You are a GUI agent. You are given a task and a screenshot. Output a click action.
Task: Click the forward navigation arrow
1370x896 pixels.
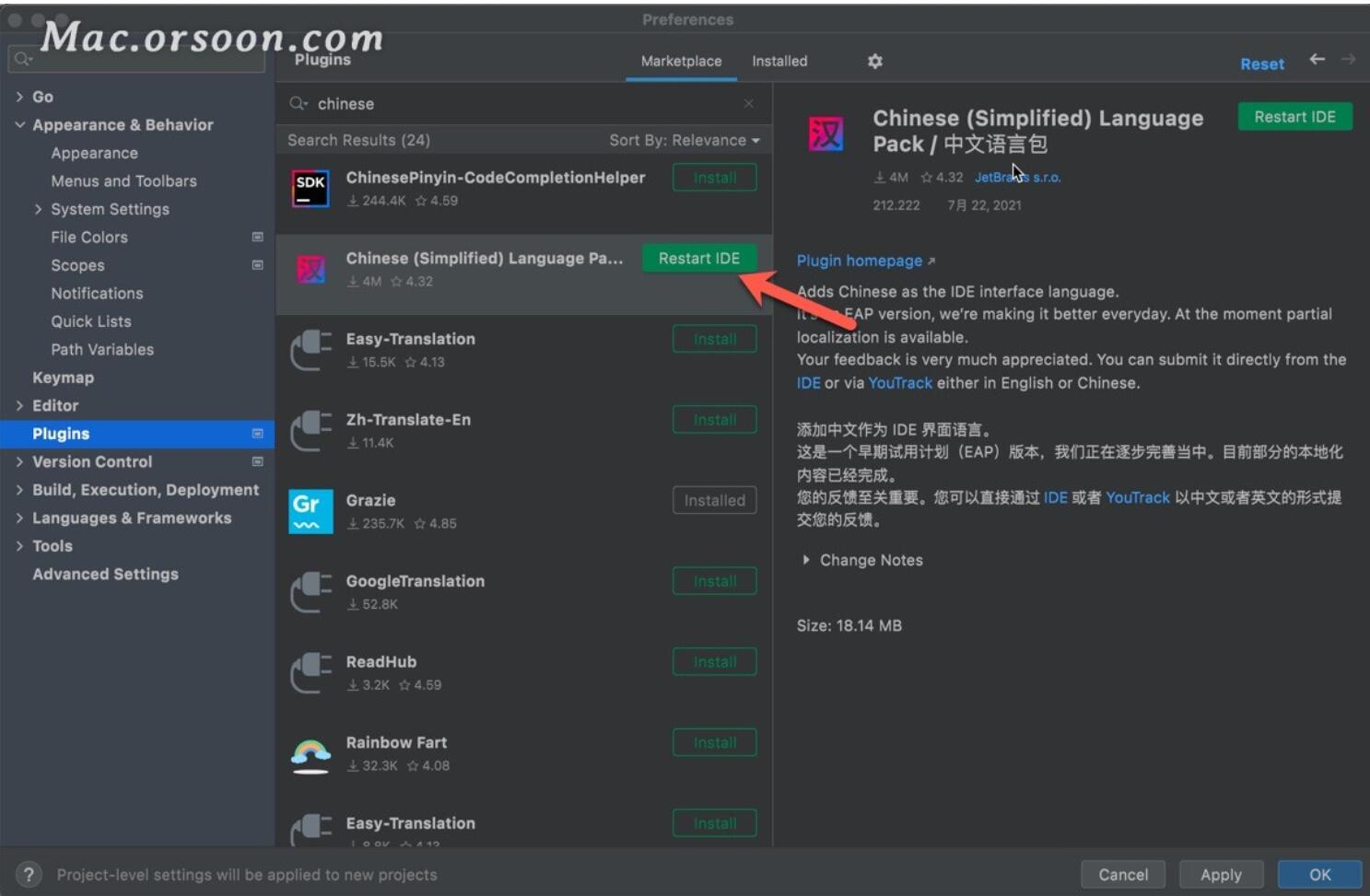click(x=1348, y=59)
